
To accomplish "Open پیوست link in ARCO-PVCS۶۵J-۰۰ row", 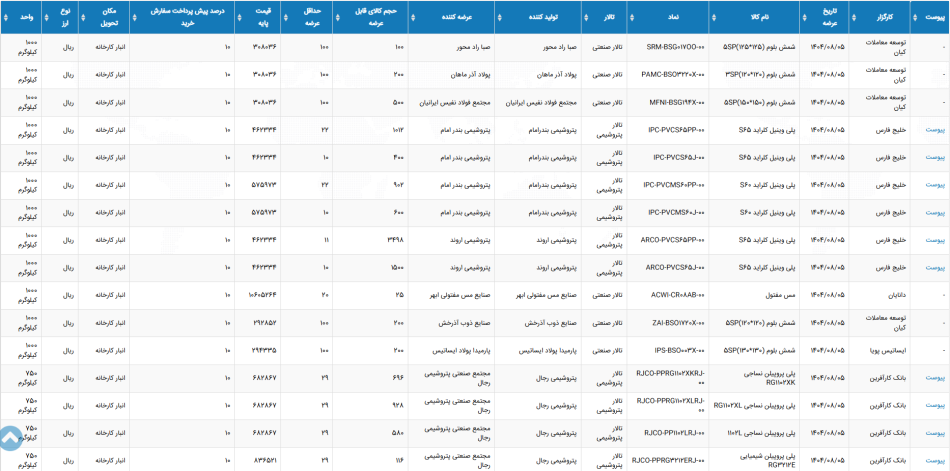I will click(935, 267).
